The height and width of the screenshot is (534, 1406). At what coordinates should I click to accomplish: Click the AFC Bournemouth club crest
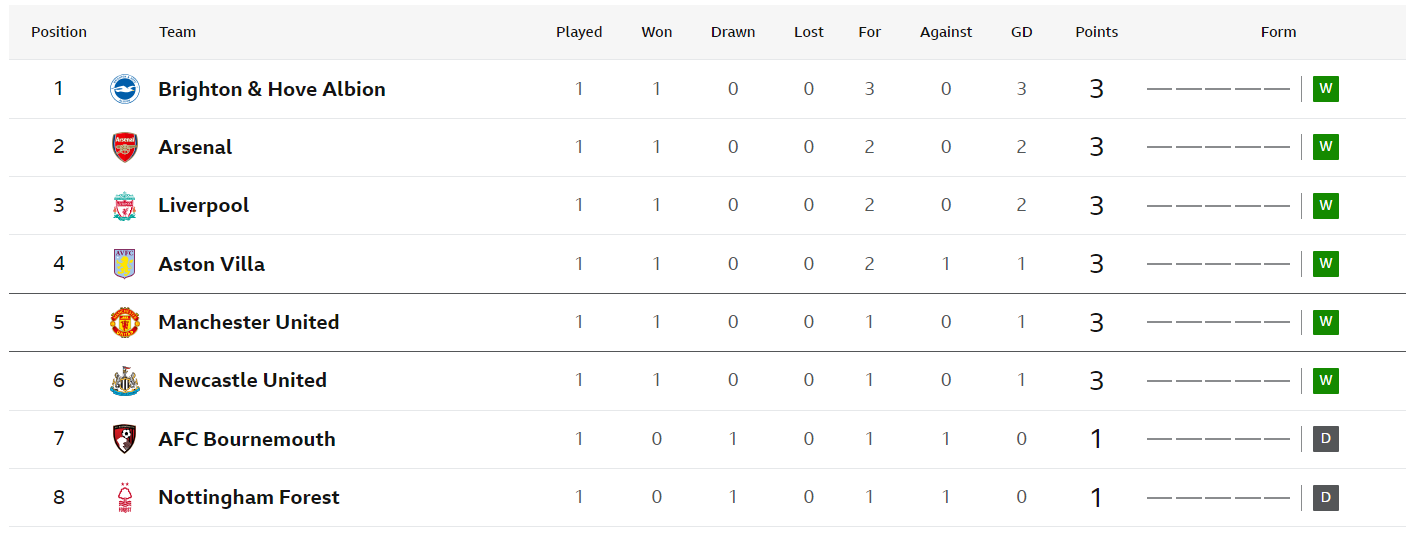(124, 439)
